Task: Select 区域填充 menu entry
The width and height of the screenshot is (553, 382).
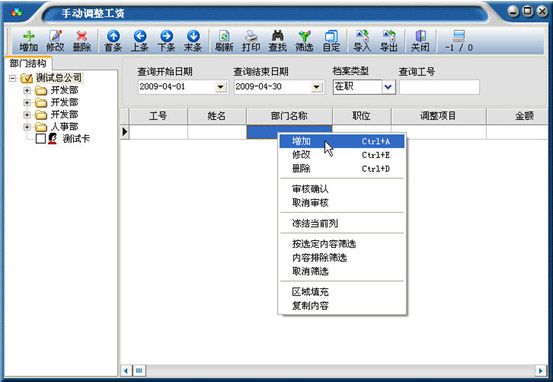Action: (342, 292)
